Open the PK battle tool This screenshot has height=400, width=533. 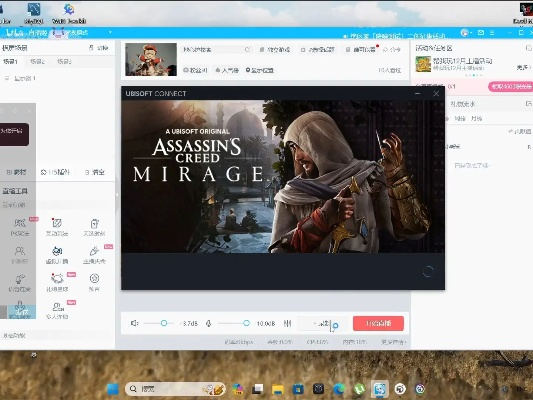(x=20, y=227)
